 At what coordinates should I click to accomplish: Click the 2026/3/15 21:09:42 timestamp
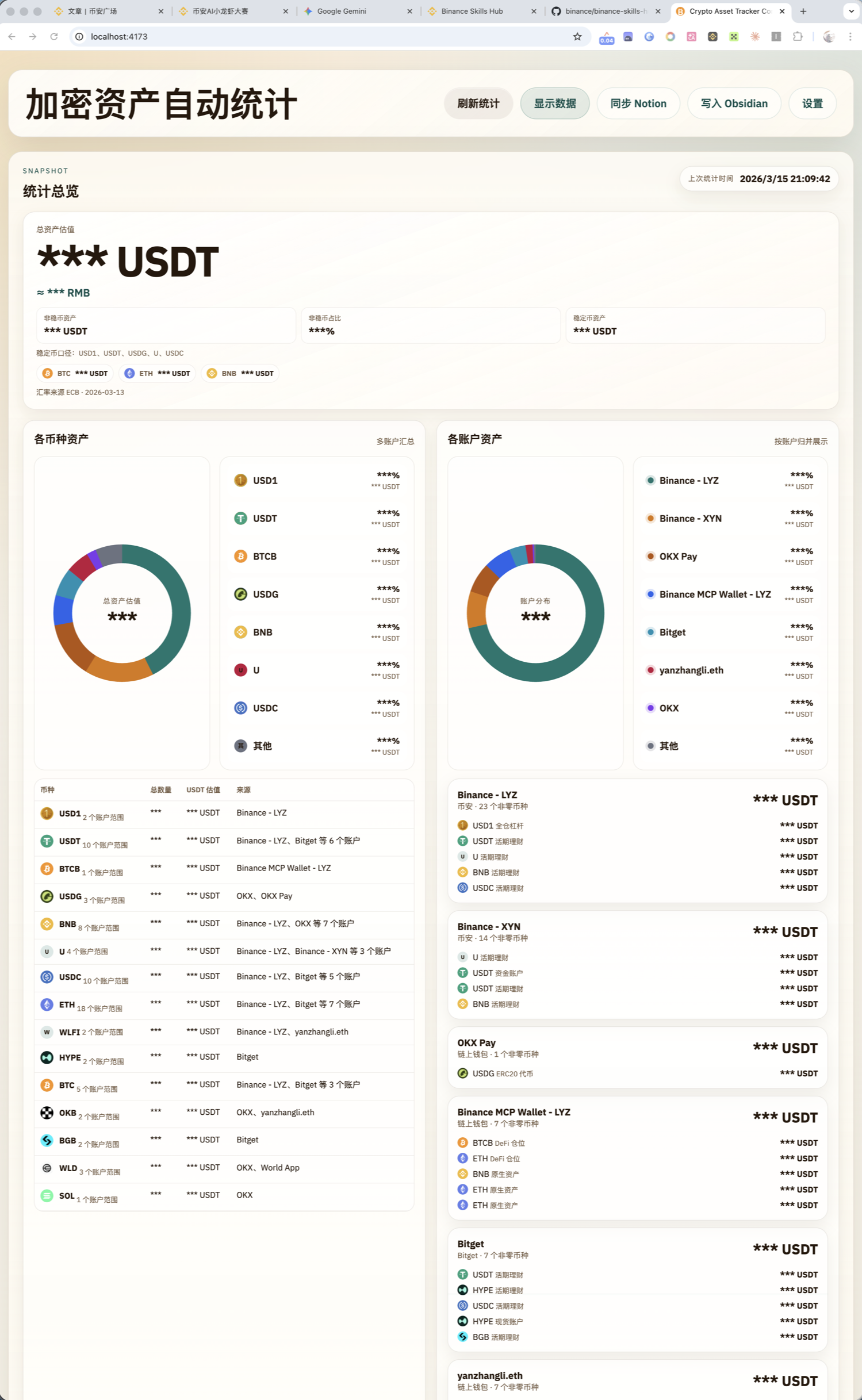click(785, 179)
